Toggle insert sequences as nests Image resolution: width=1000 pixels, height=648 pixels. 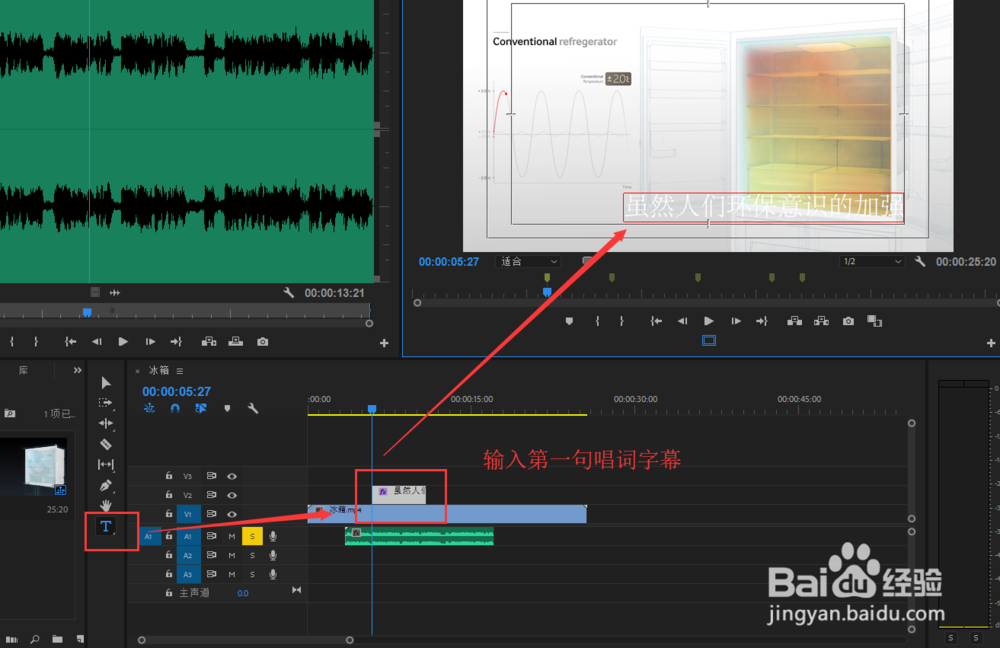coord(149,408)
